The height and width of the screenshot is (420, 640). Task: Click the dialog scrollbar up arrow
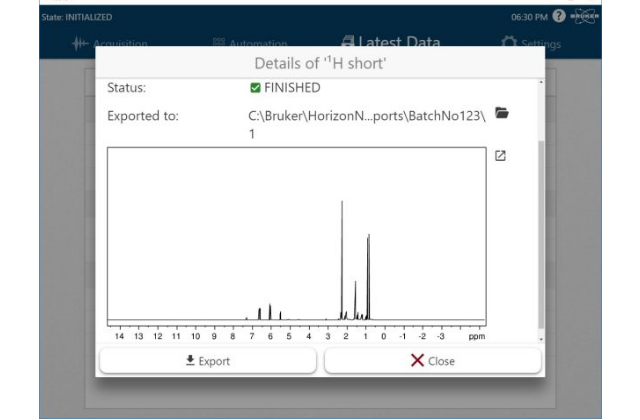click(541, 80)
